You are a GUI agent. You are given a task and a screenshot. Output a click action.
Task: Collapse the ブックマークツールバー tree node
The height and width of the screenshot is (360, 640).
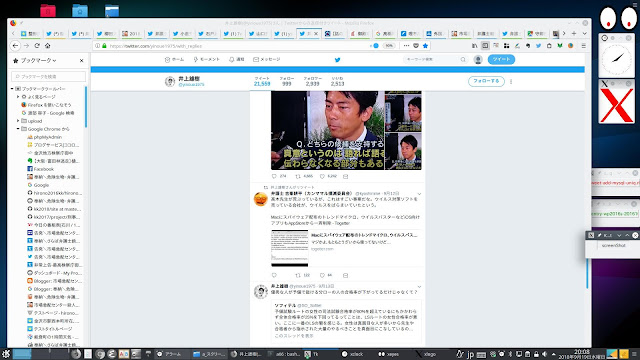[12, 89]
